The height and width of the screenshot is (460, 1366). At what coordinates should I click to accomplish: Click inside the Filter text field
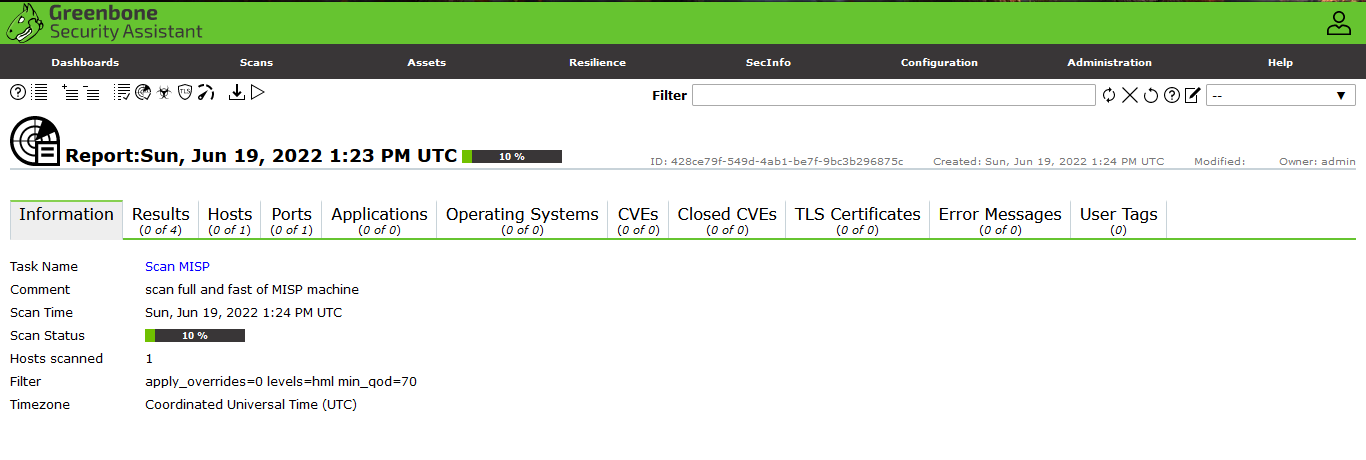tap(893, 95)
